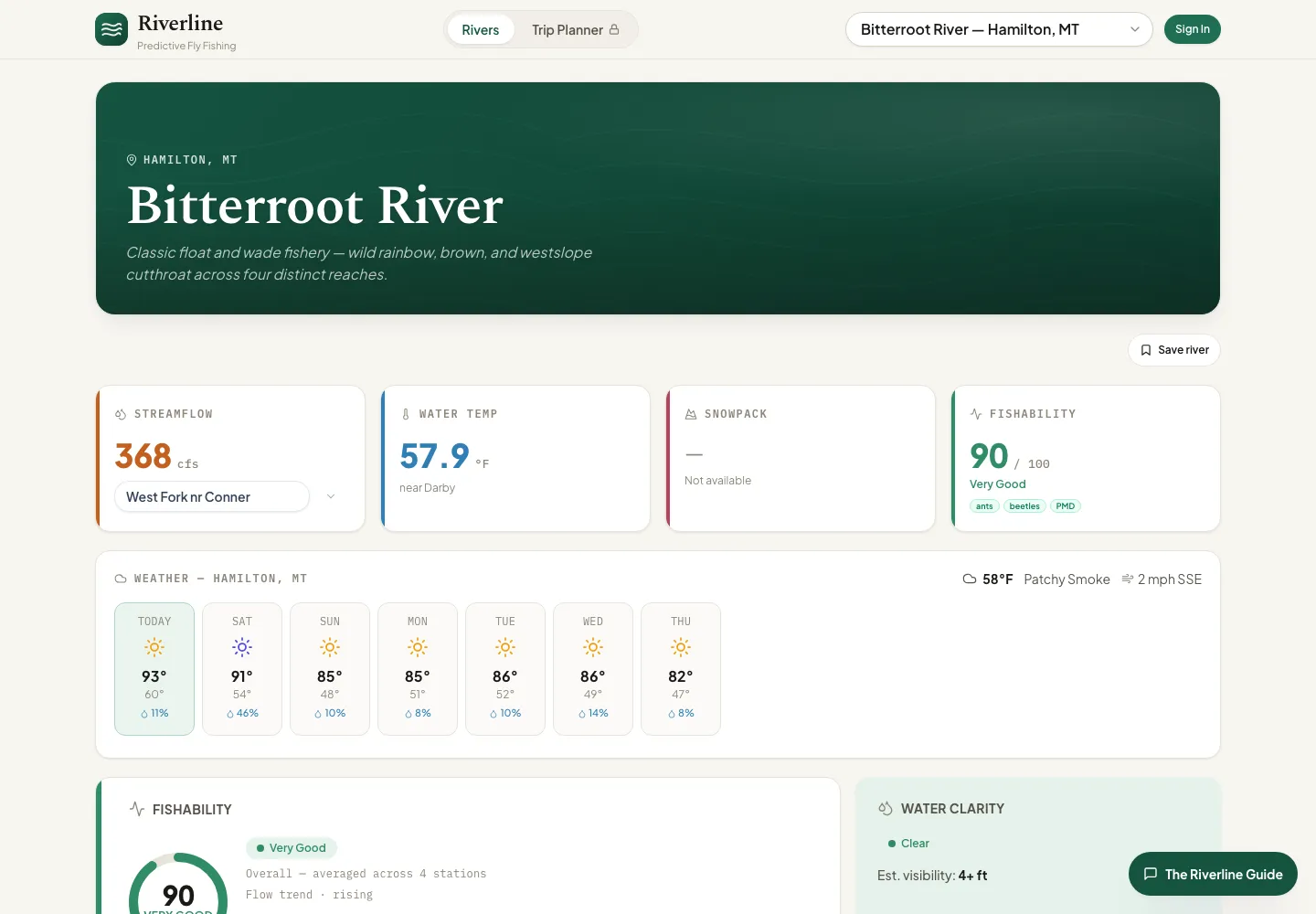Click the Water Temp thermometer icon
Viewport: 1316px width, 914px height.
(x=406, y=414)
